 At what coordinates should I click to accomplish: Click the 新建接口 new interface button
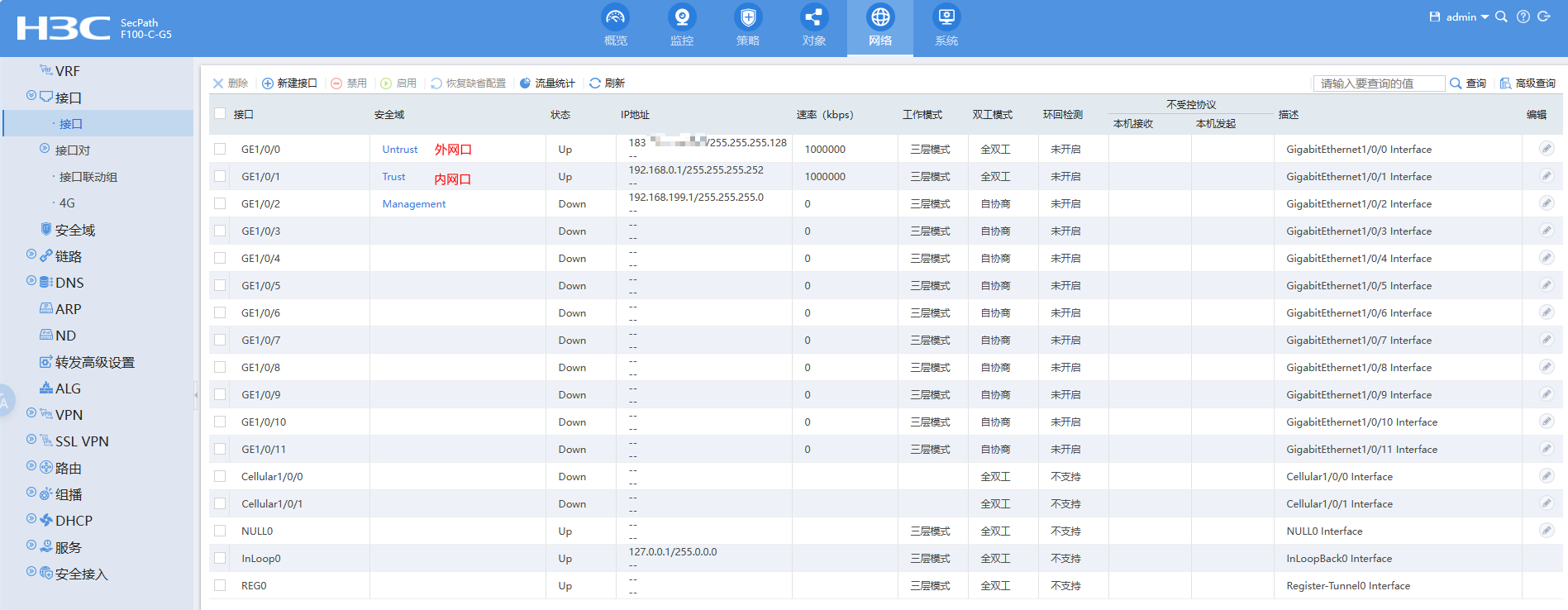289,83
